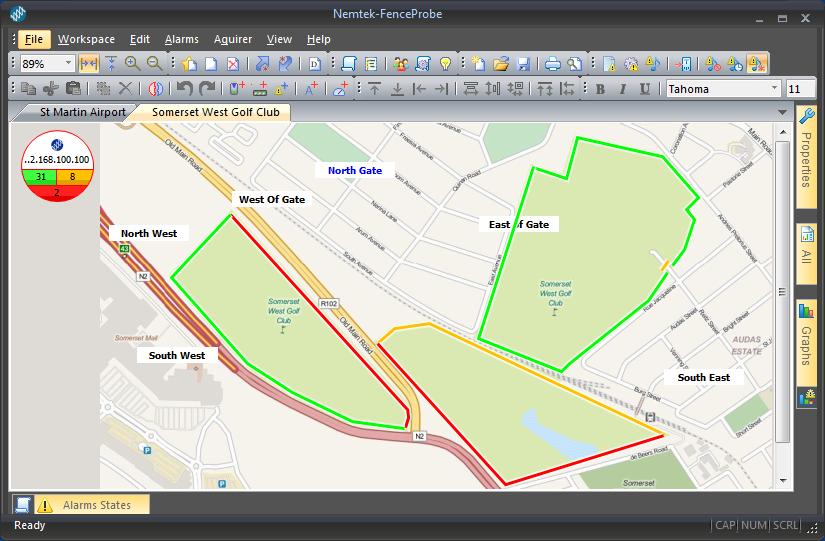Open the Tahoma font dropdown

[x=775, y=89]
